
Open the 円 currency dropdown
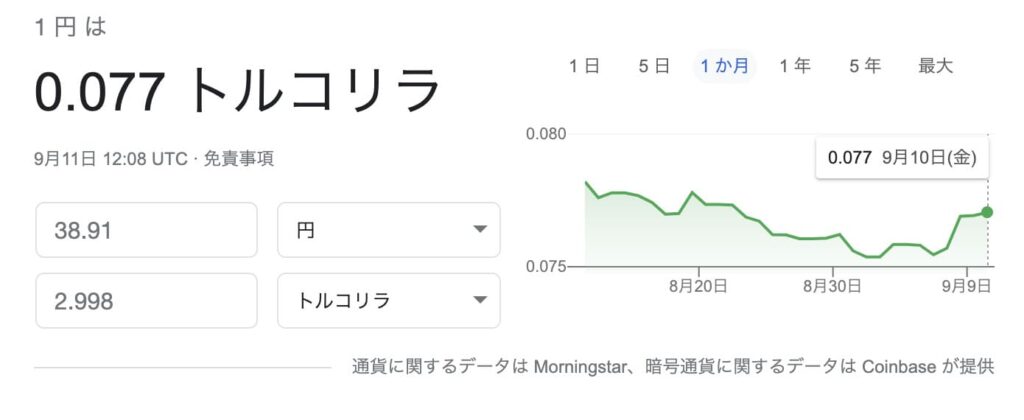pos(389,230)
